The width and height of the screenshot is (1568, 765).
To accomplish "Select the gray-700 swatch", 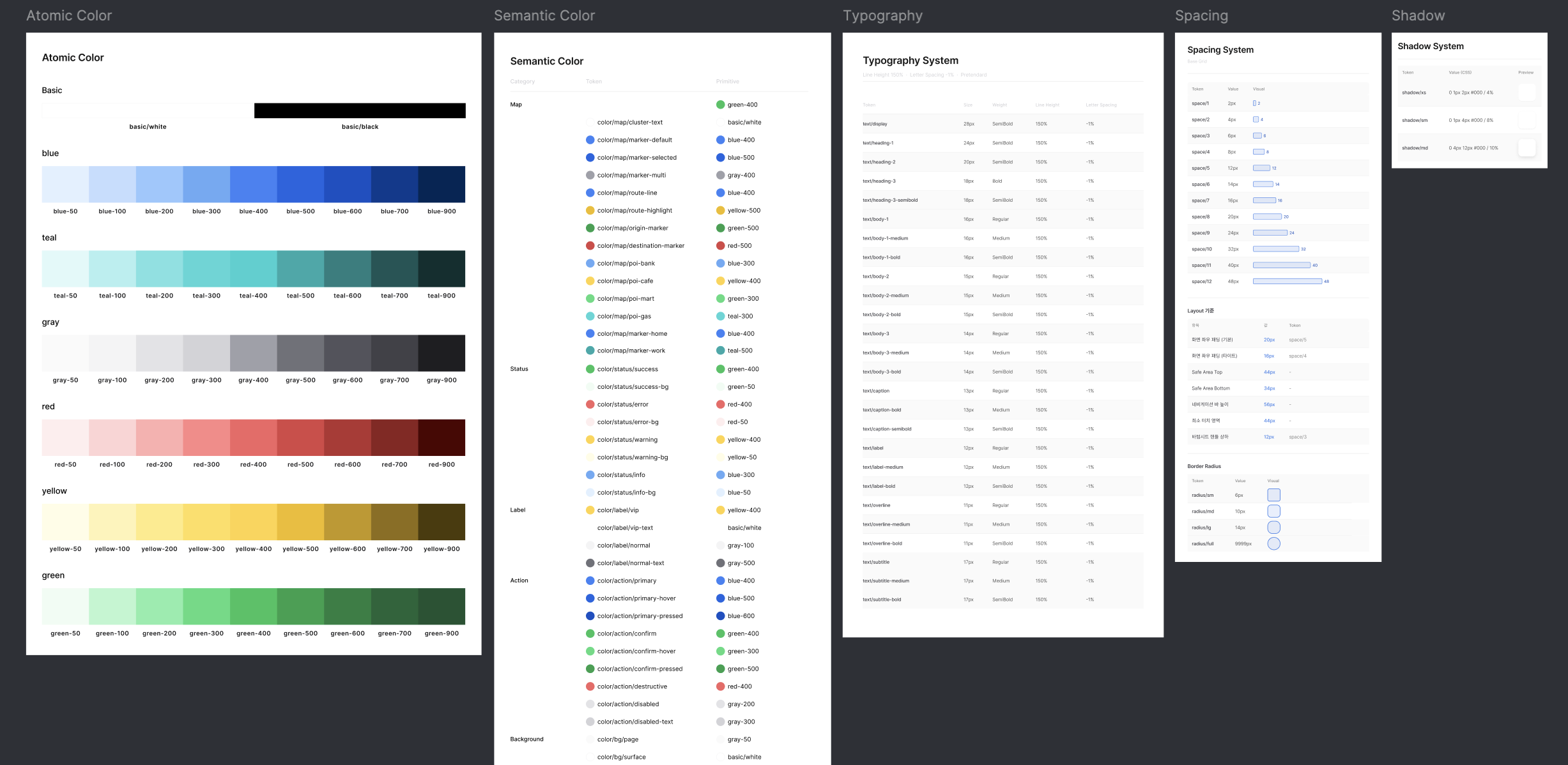I will pos(395,352).
